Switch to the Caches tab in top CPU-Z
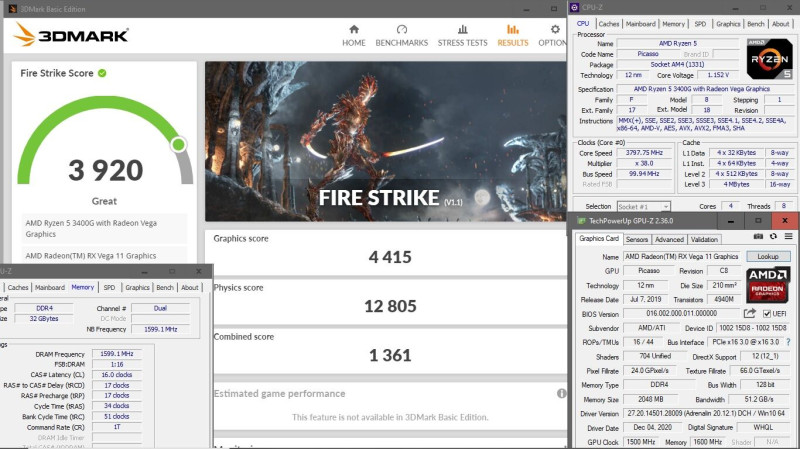This screenshot has height=449, width=800. point(609,23)
